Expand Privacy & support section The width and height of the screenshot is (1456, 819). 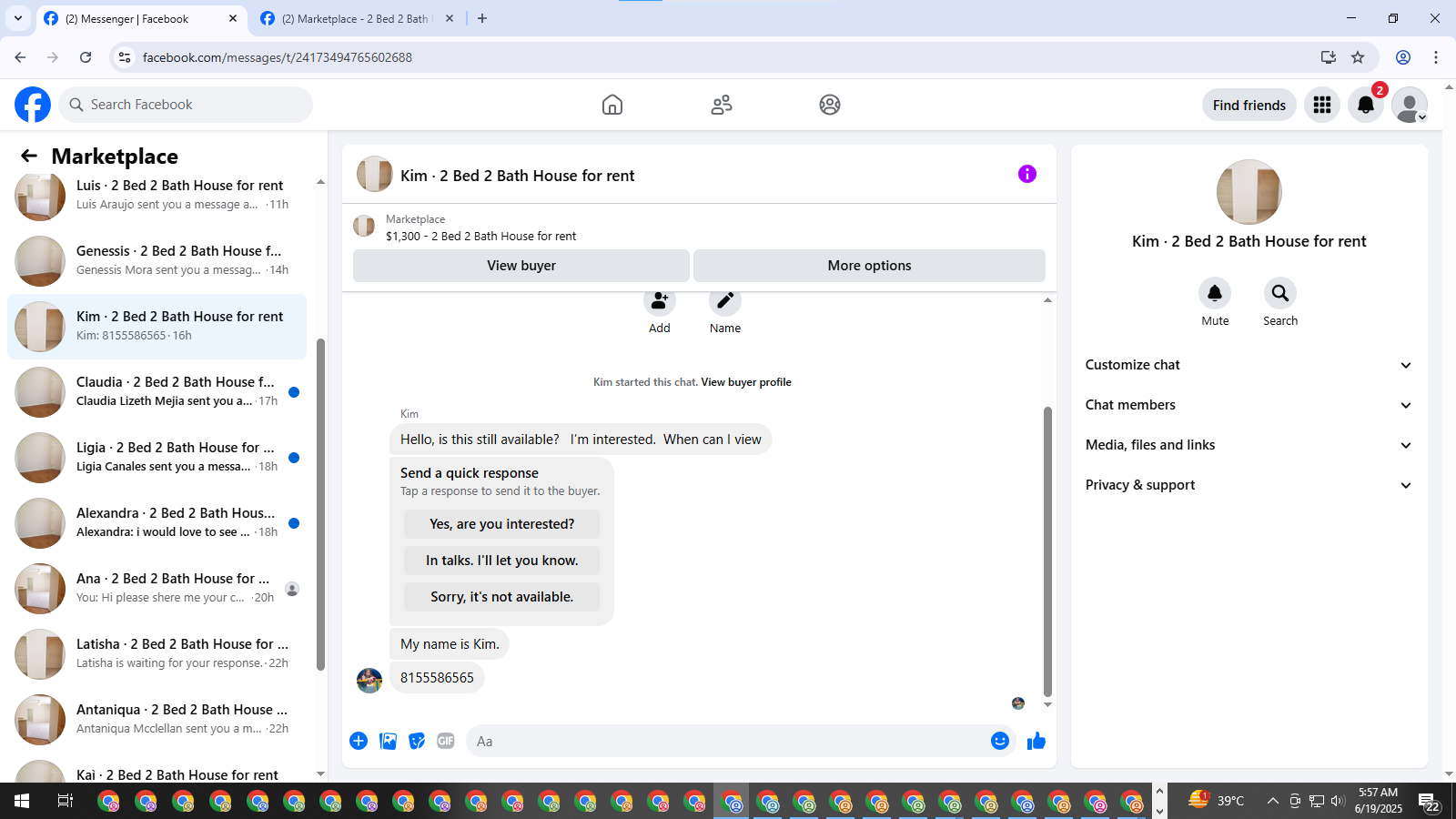1249,485
